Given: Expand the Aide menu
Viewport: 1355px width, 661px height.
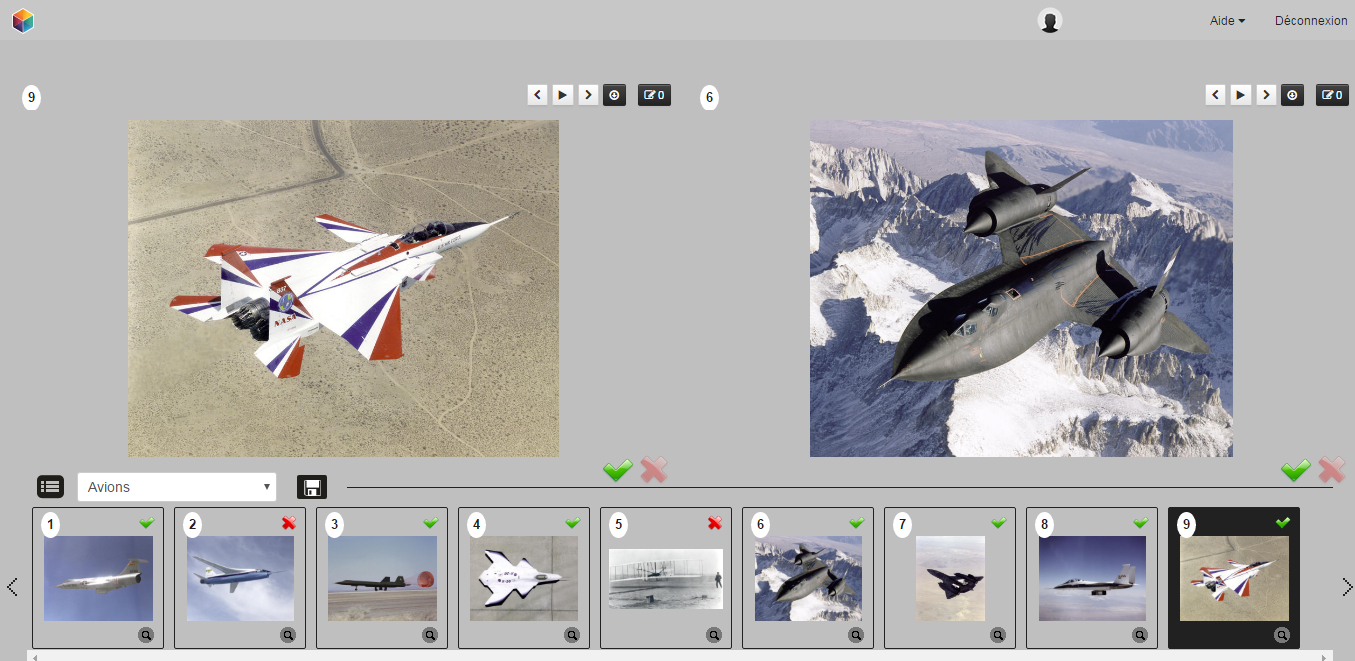Looking at the screenshot, I should pyautogui.click(x=1227, y=21).
